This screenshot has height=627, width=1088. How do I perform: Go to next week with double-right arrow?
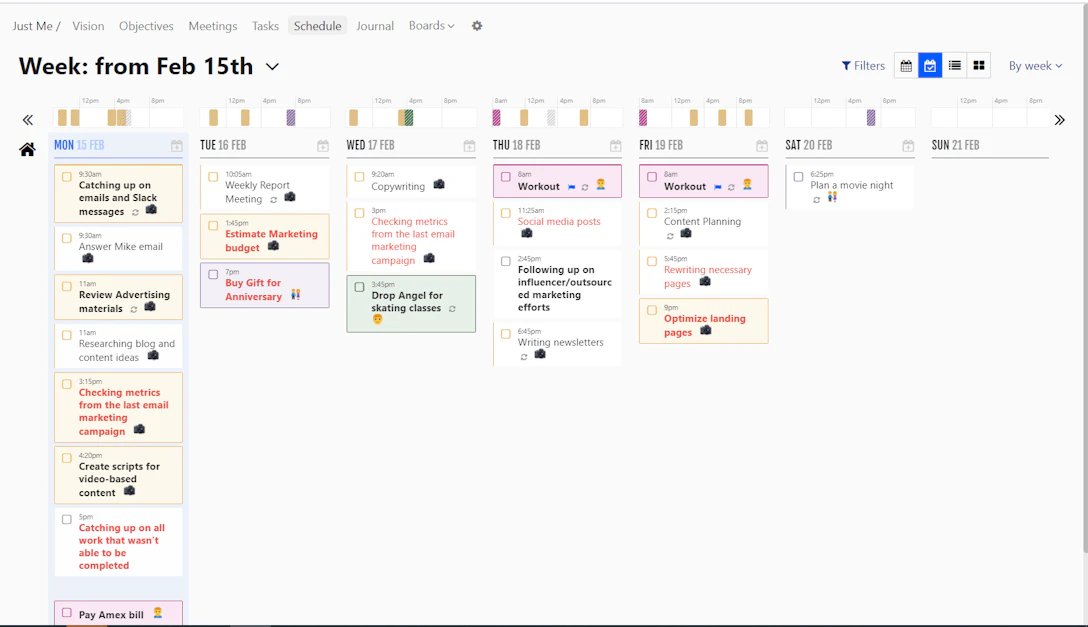[x=1059, y=120]
